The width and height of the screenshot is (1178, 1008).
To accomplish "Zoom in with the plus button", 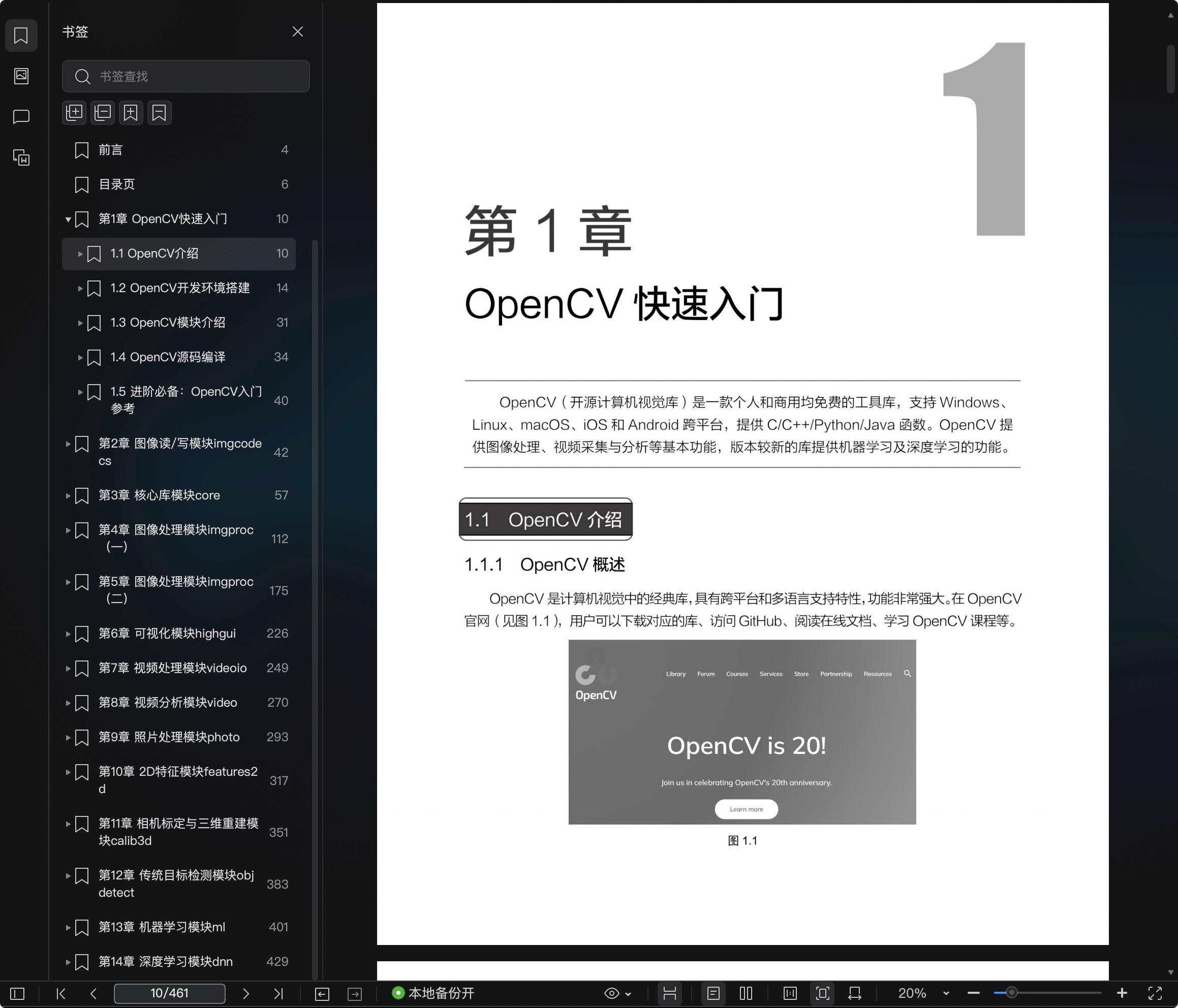I will 1122,993.
